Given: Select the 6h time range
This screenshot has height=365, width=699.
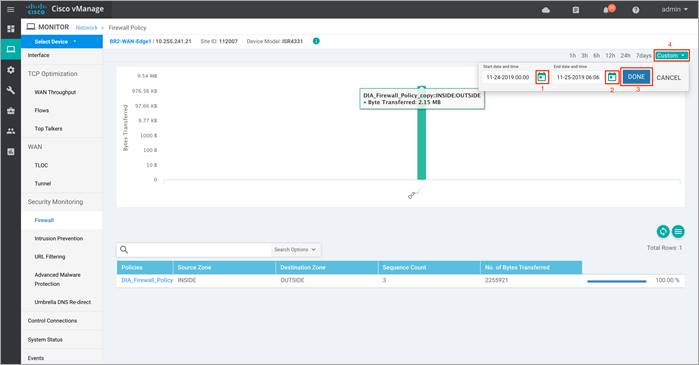Looking at the screenshot, I should pos(596,56).
